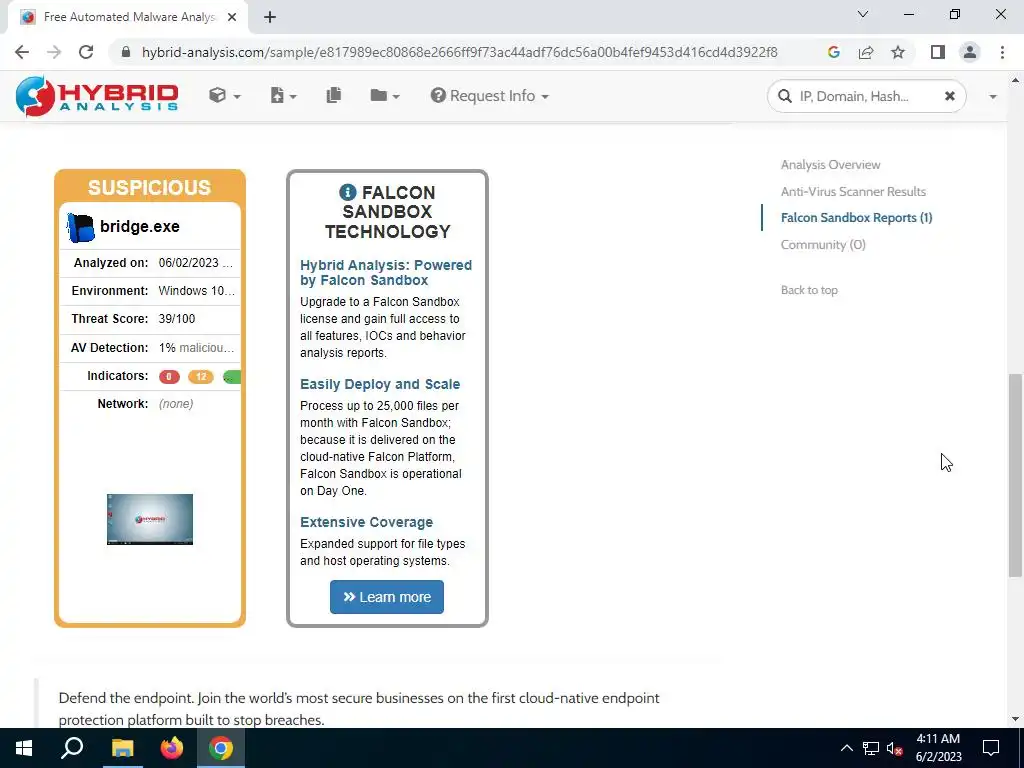Click the Analyzed on 06/02/2023 value
The height and width of the screenshot is (768, 1024).
(195, 263)
